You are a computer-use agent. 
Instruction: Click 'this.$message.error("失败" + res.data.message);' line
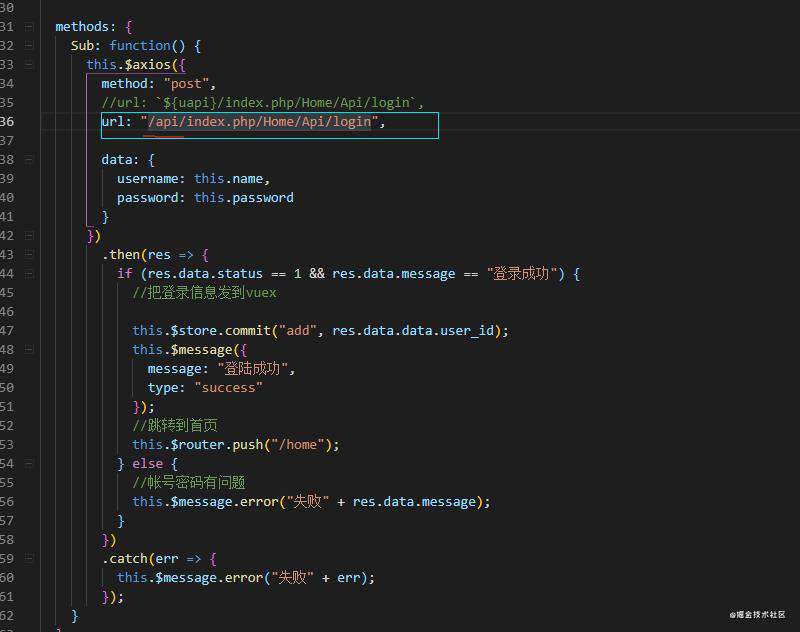click(311, 502)
